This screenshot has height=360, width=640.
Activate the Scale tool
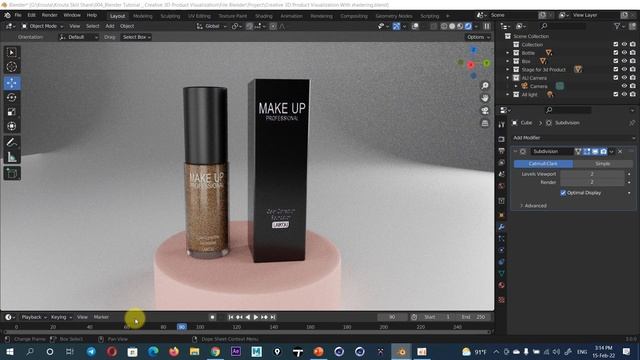(x=11, y=112)
